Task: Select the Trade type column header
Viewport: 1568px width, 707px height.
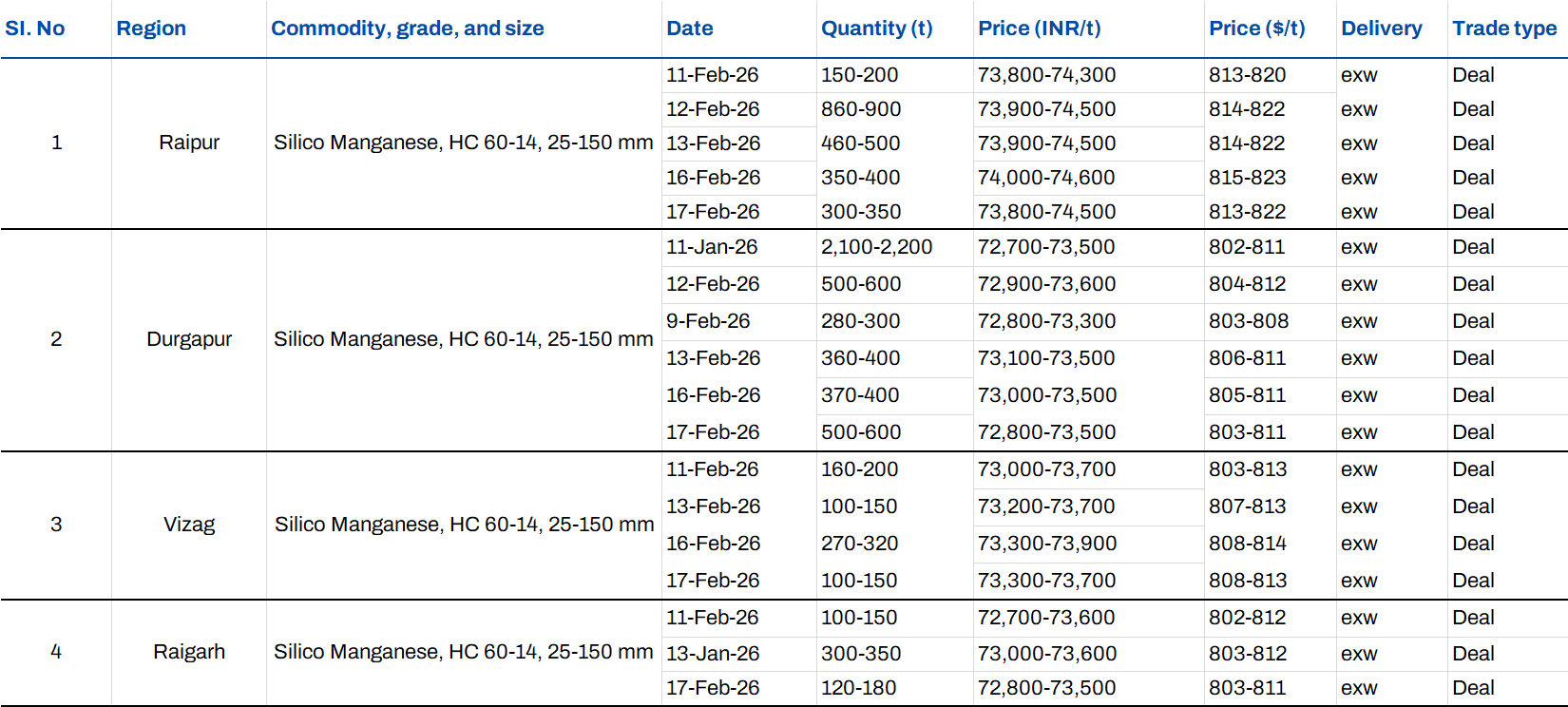Action: [x=1504, y=29]
